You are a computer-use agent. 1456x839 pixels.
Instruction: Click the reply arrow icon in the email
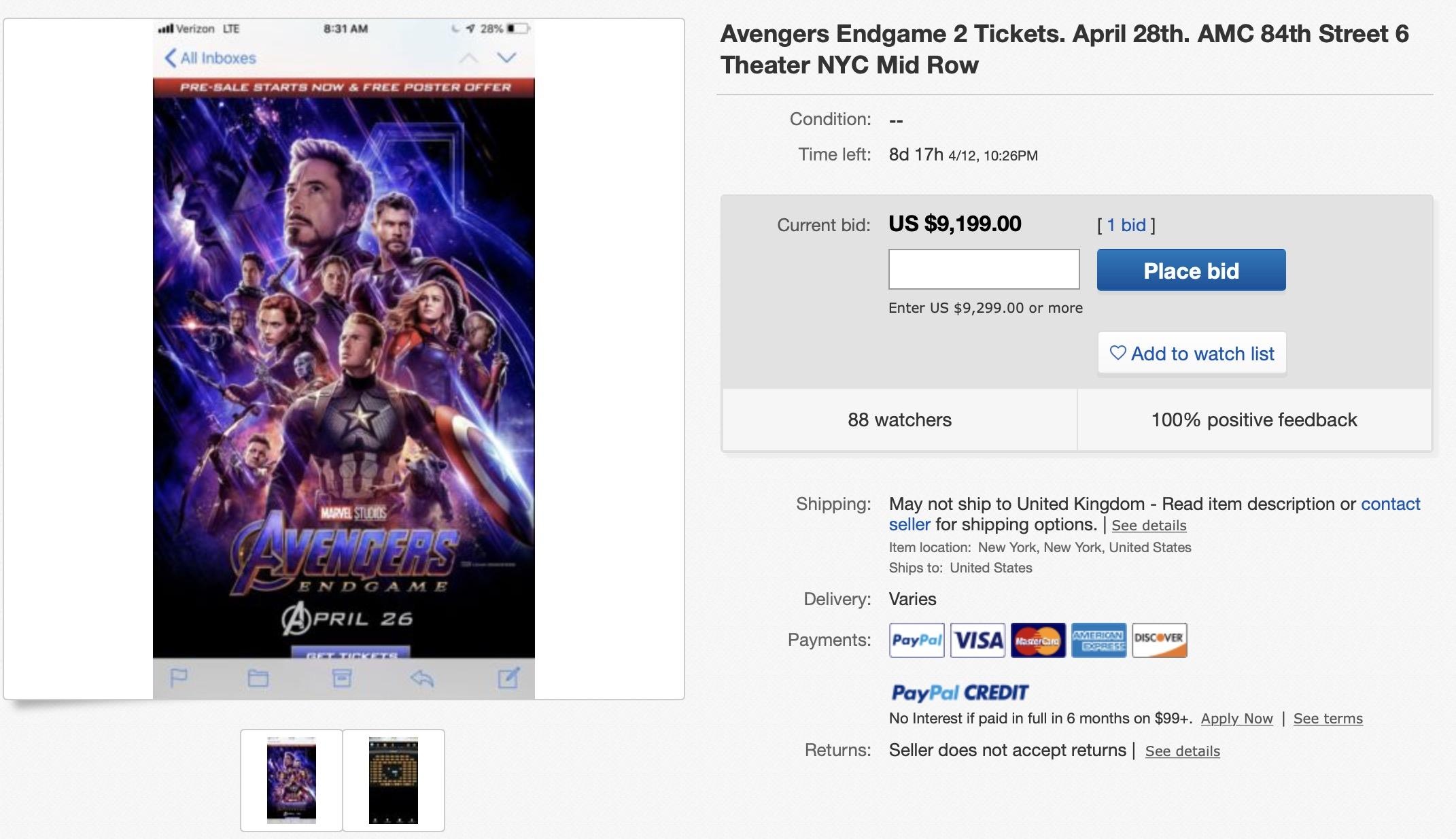[423, 677]
